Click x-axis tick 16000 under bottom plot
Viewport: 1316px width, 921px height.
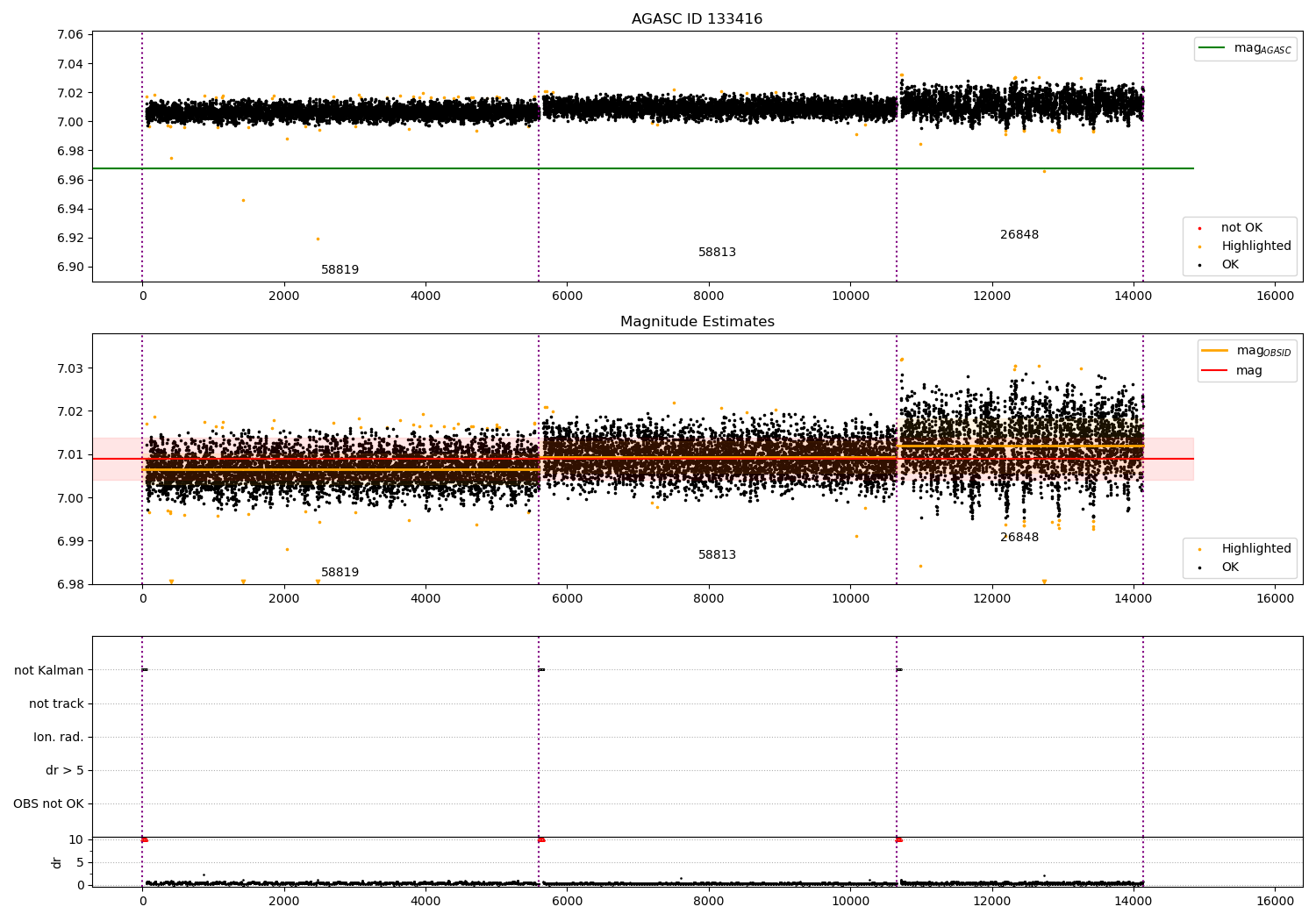(x=1275, y=902)
